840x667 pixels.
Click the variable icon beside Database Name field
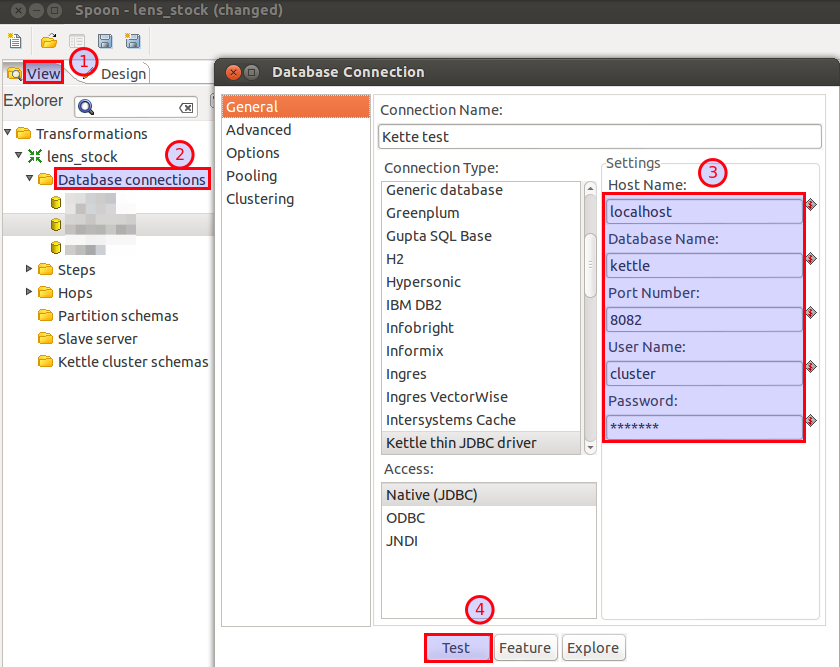coord(811,259)
